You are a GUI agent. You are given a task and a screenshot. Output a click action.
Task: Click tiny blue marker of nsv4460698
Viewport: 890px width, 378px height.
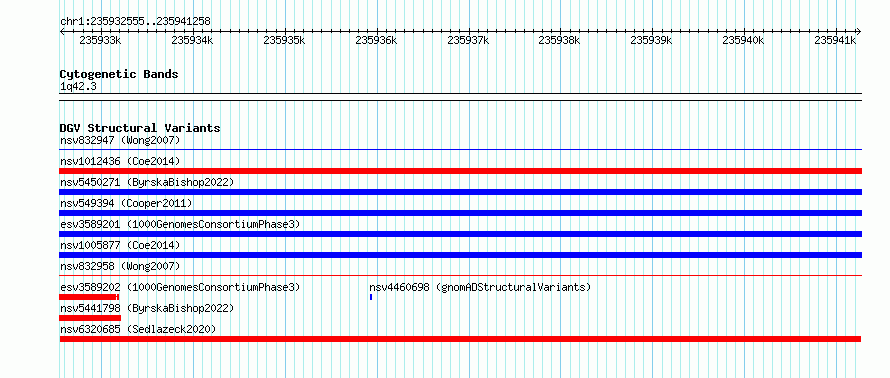pyautogui.click(x=371, y=297)
